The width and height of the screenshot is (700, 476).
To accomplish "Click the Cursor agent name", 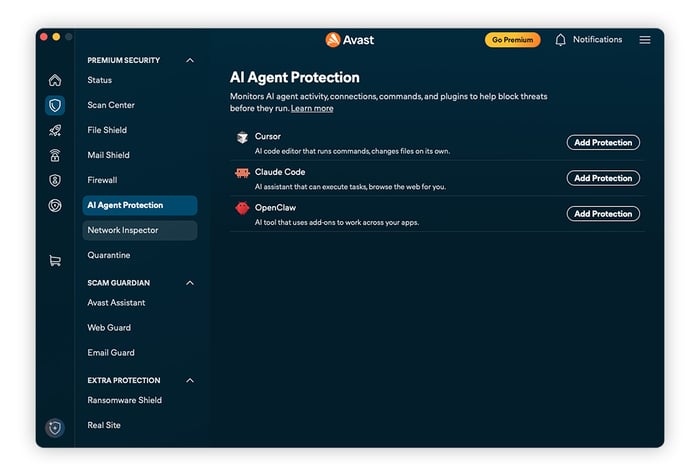I will click(268, 136).
